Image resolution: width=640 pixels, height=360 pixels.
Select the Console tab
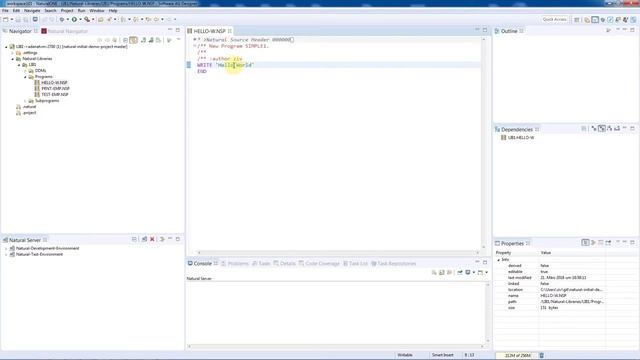tap(202, 264)
